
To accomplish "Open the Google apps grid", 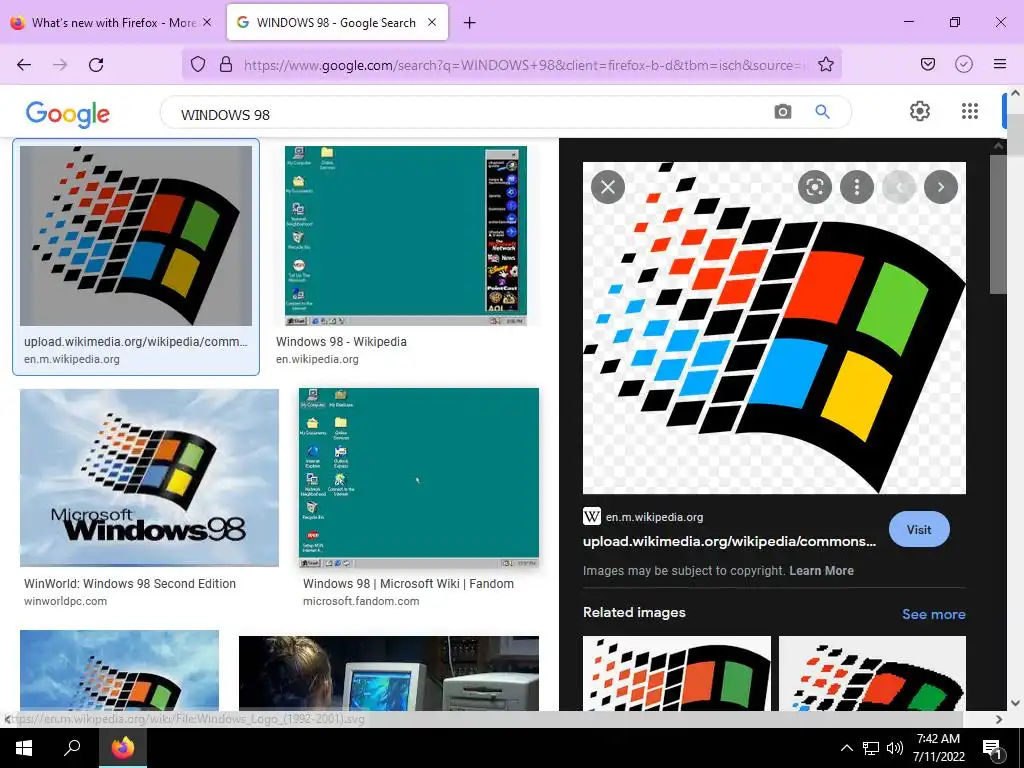I will [970, 111].
